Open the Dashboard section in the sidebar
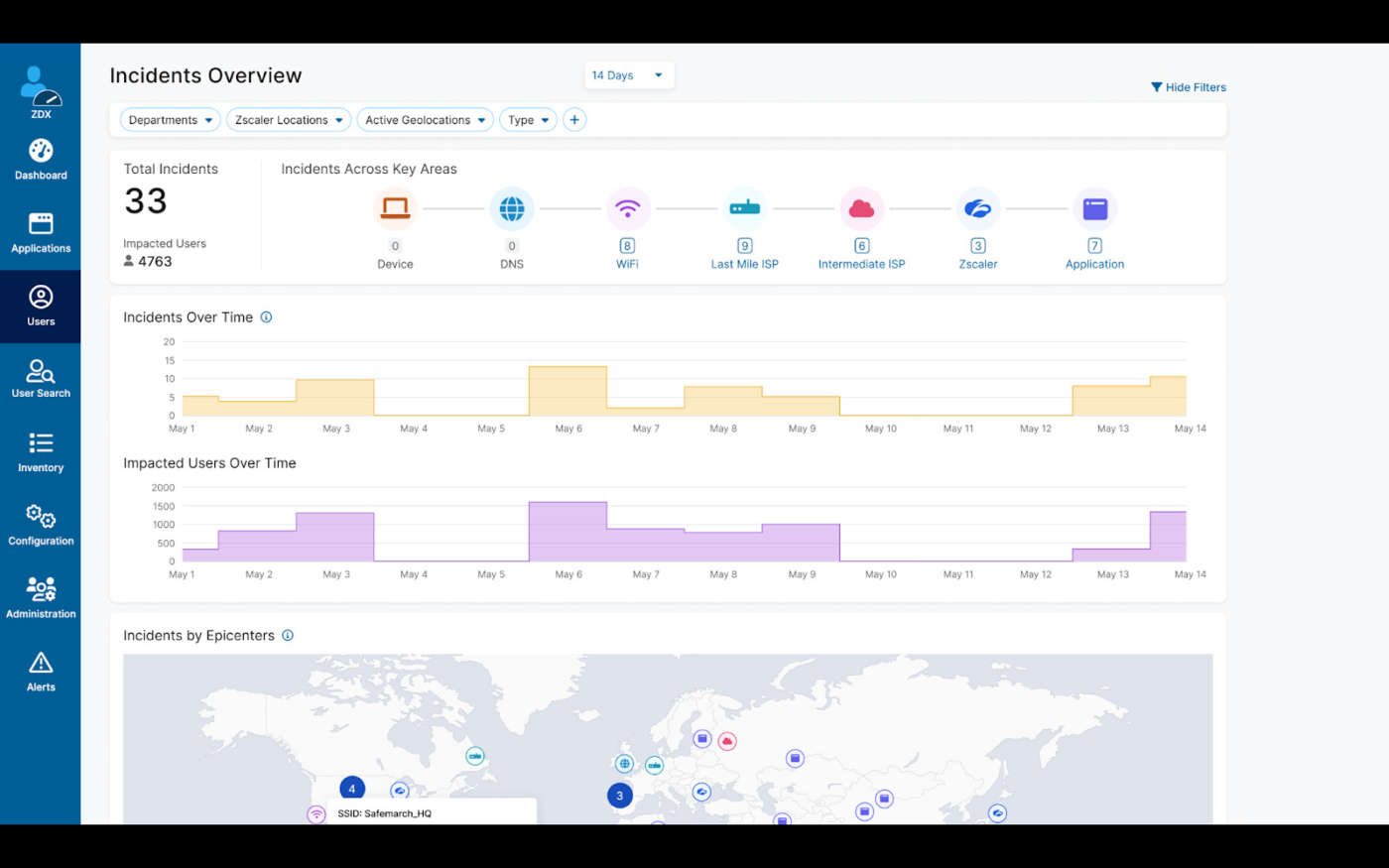1389x868 pixels. [41, 159]
